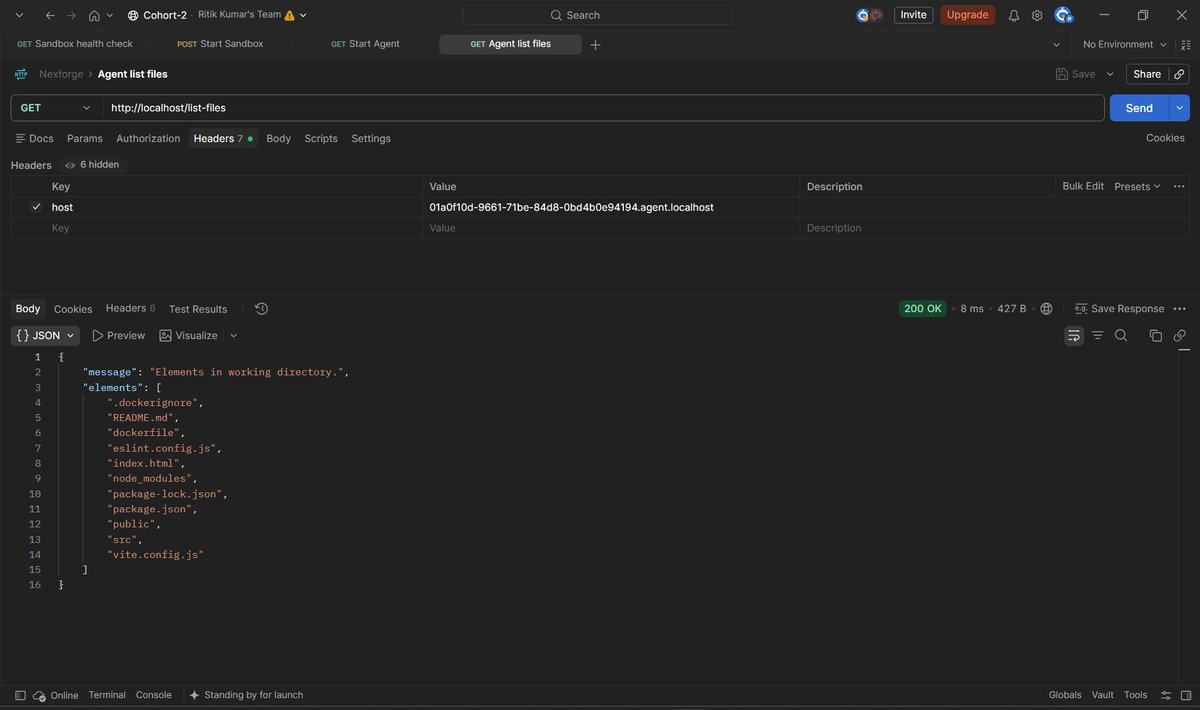Select the Agent list files tab
The image size is (1200, 710).
point(510,44)
